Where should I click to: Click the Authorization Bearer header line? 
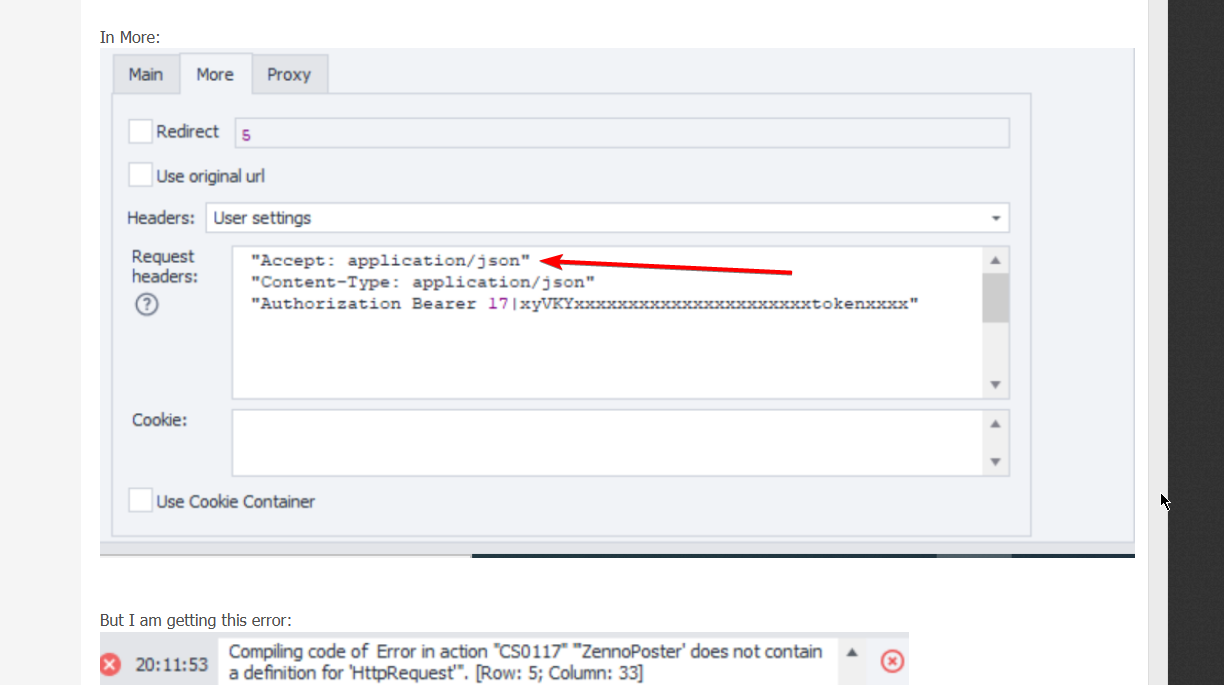coord(584,304)
